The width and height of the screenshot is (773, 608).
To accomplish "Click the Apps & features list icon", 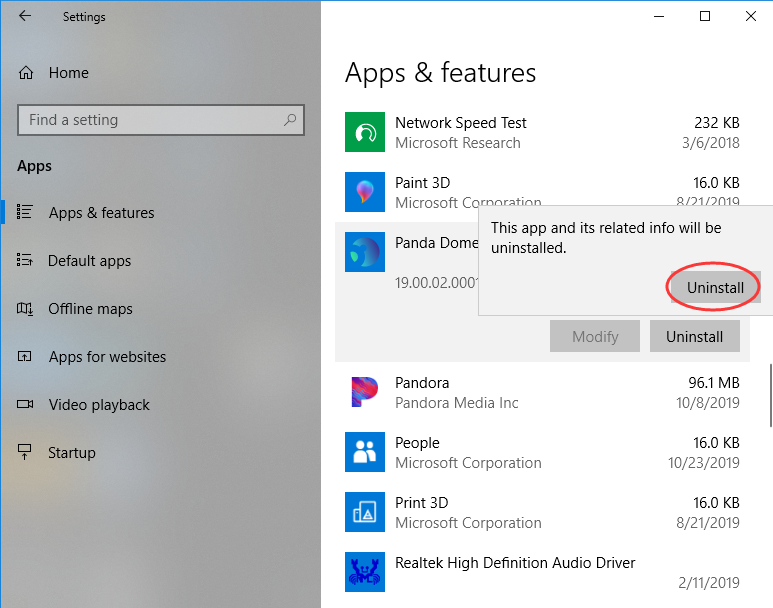I will point(25,212).
